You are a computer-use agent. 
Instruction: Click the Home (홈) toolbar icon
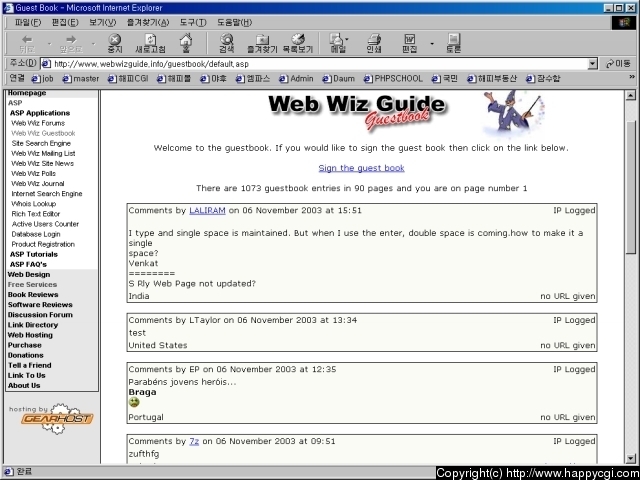[186, 43]
